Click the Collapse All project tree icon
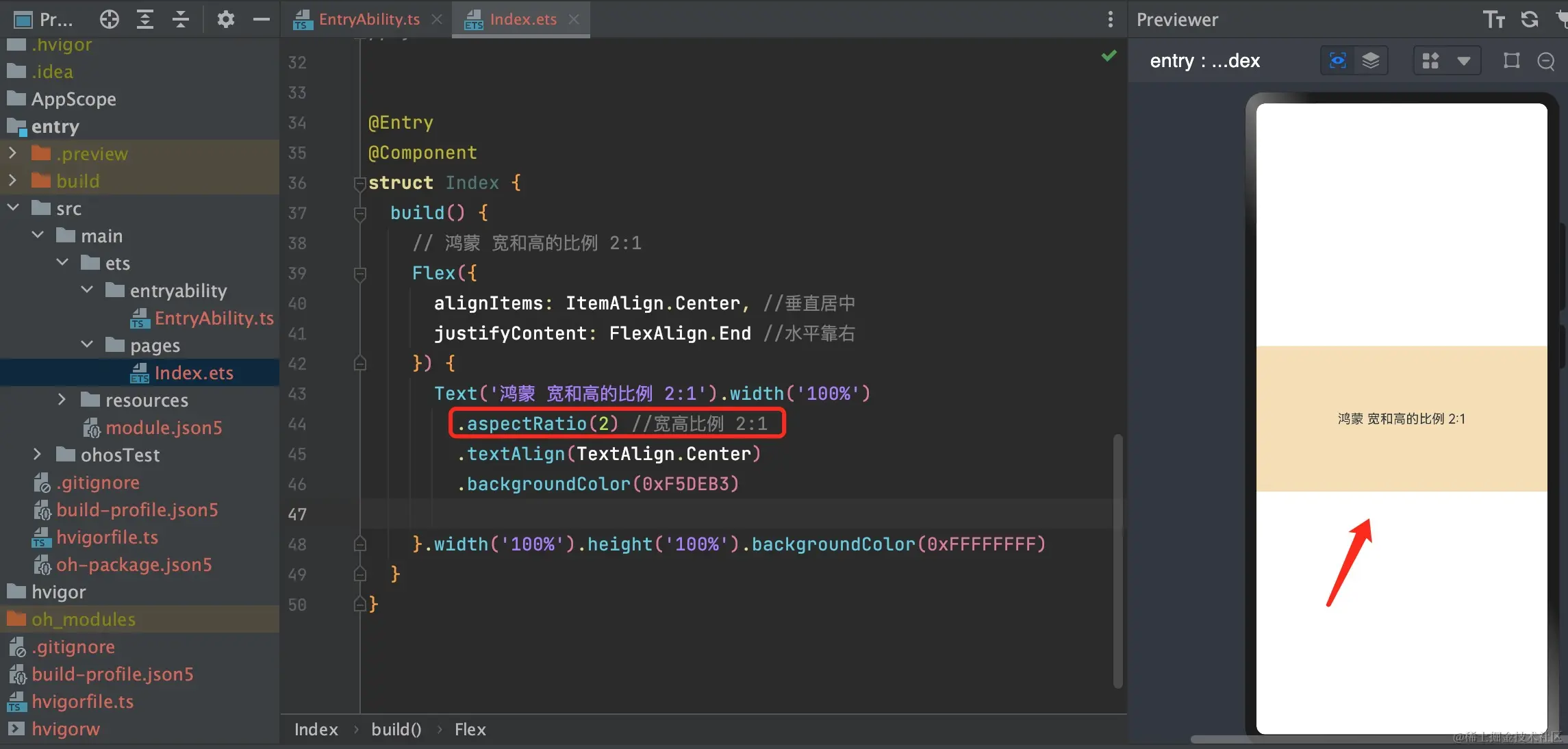Image resolution: width=1568 pixels, height=749 pixels. [180, 19]
